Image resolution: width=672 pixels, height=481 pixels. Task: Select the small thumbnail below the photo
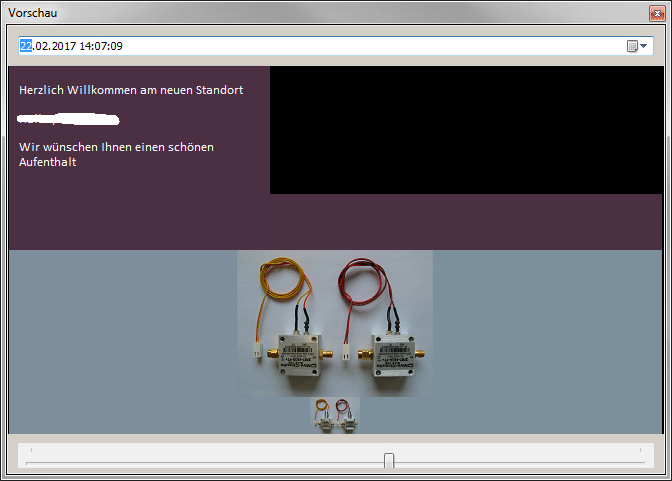click(335, 415)
